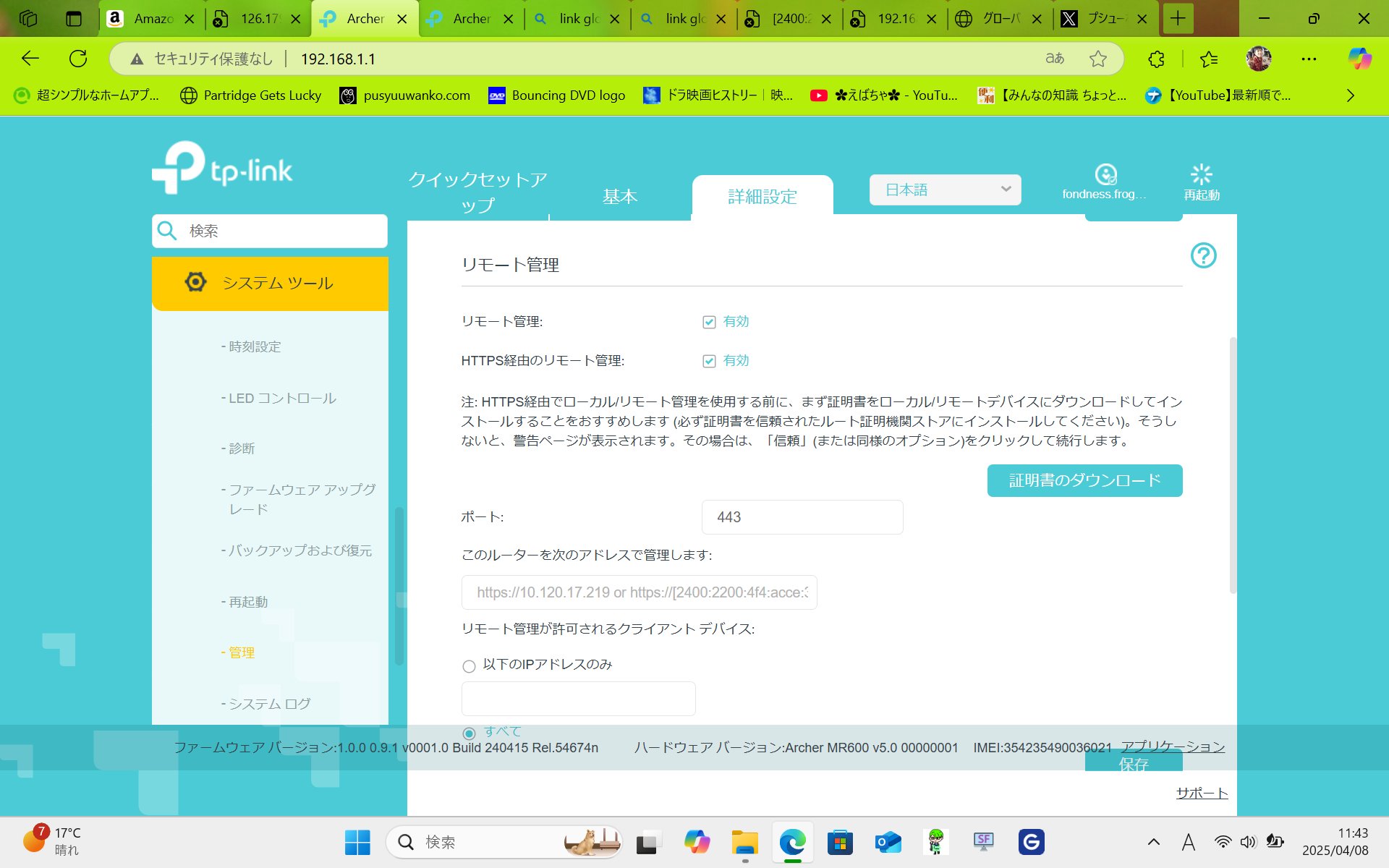This screenshot has height=868, width=1389.
Task: Uncheck HTTPS経由のリモート管理
Action: coord(710,360)
